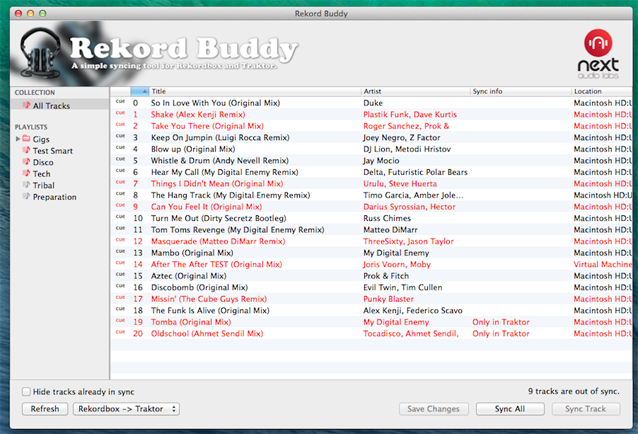Click artist Russ Chimes
Screen dimensions: 638x434
[387, 218]
